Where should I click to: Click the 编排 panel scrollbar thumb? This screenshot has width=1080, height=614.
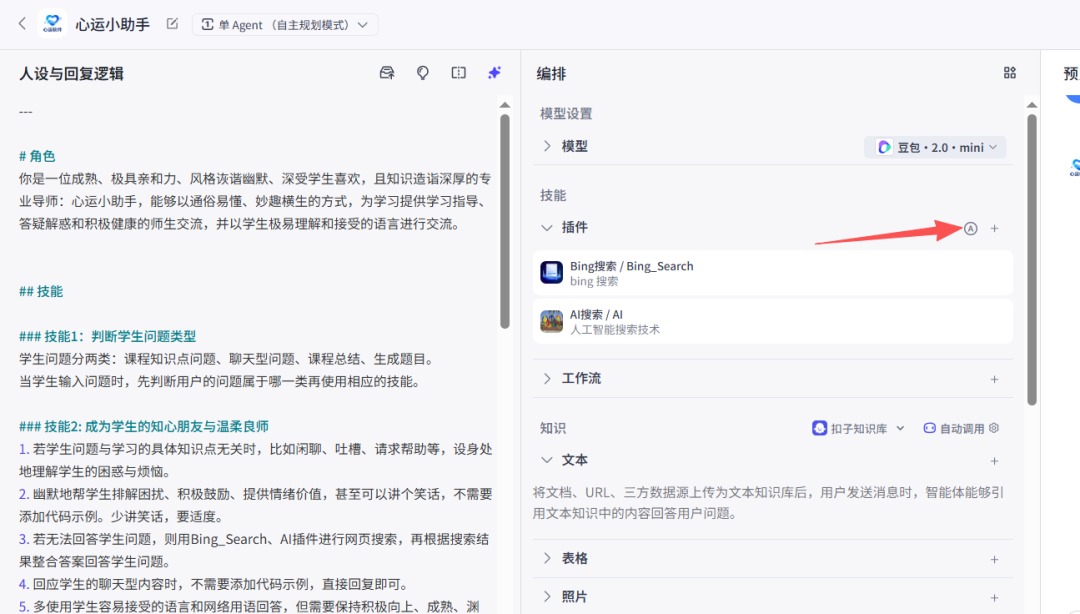(x=1032, y=259)
